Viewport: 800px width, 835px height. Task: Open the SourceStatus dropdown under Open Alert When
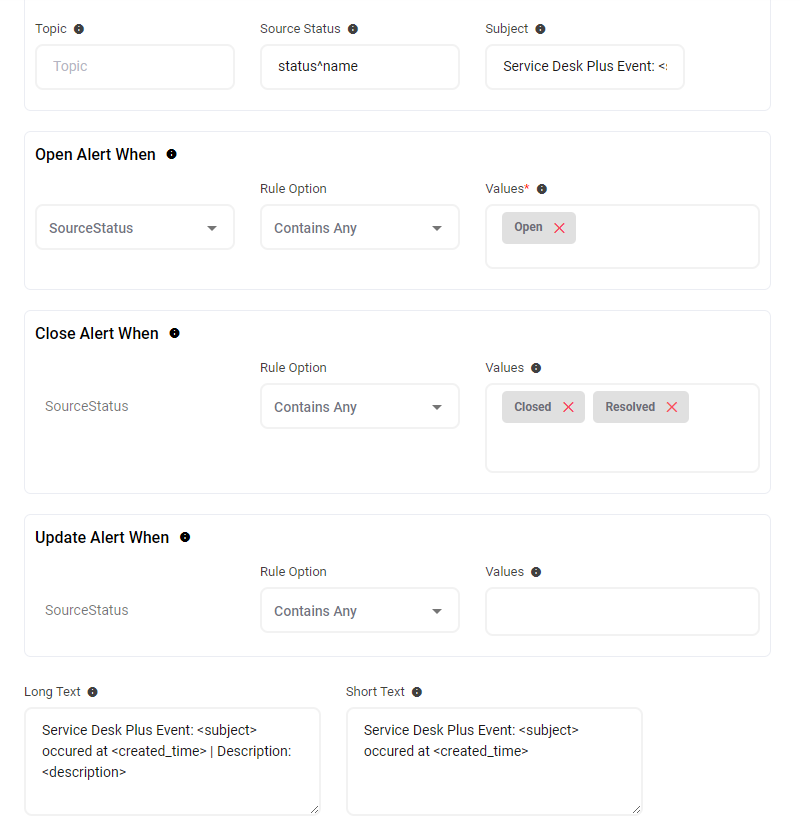[x=135, y=228]
